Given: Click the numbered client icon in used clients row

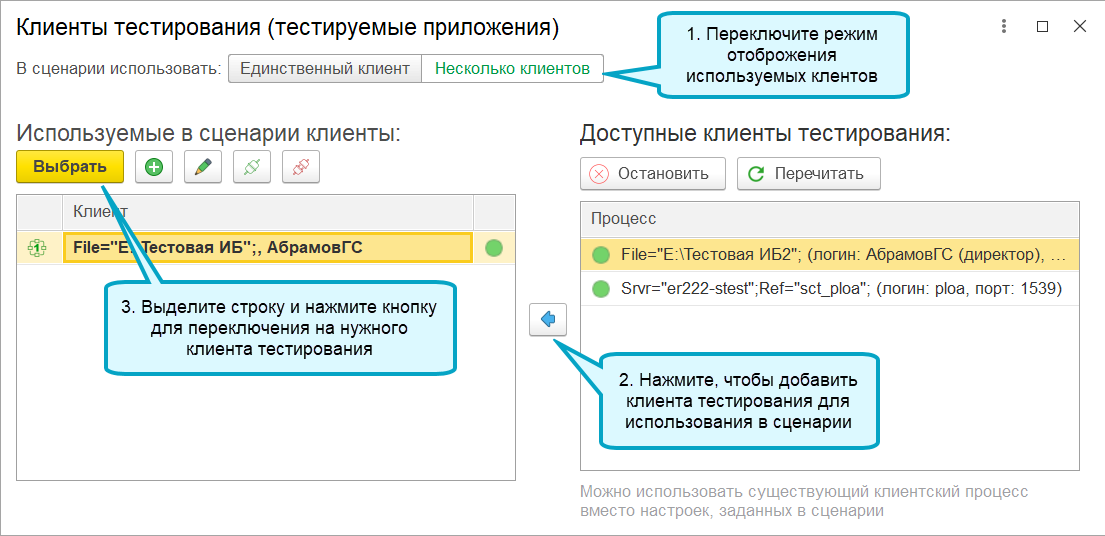Looking at the screenshot, I should [37, 248].
